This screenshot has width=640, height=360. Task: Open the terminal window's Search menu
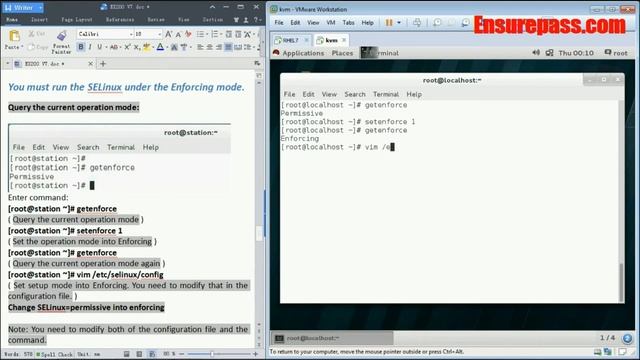coord(355,94)
